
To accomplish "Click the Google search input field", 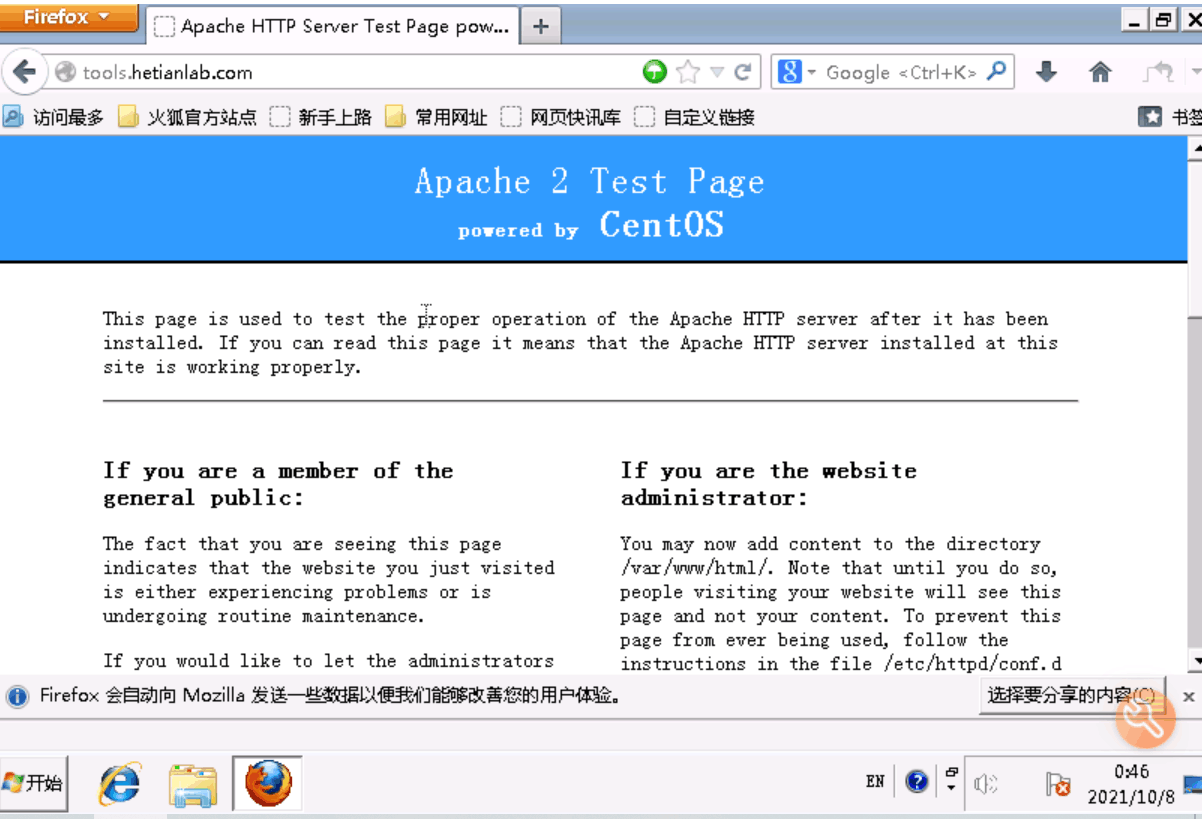I will tap(902, 72).
